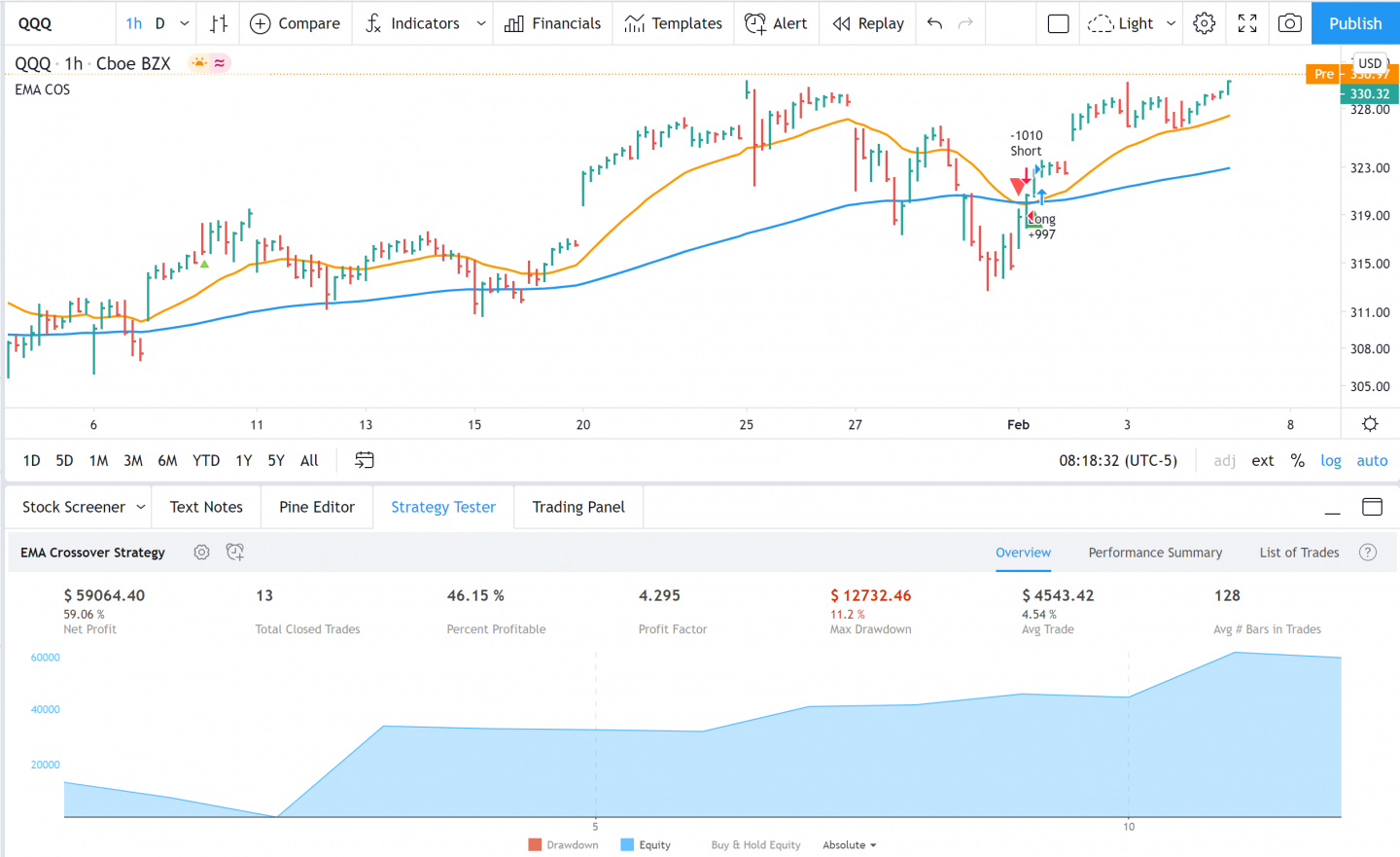Screen dimensions: 1400x857
Task: Set range to 6M
Action: tap(167, 460)
